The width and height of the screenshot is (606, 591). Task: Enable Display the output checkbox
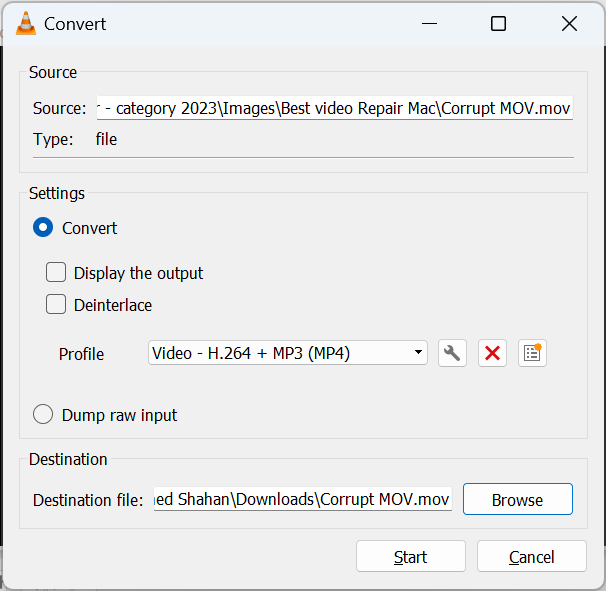click(x=56, y=272)
